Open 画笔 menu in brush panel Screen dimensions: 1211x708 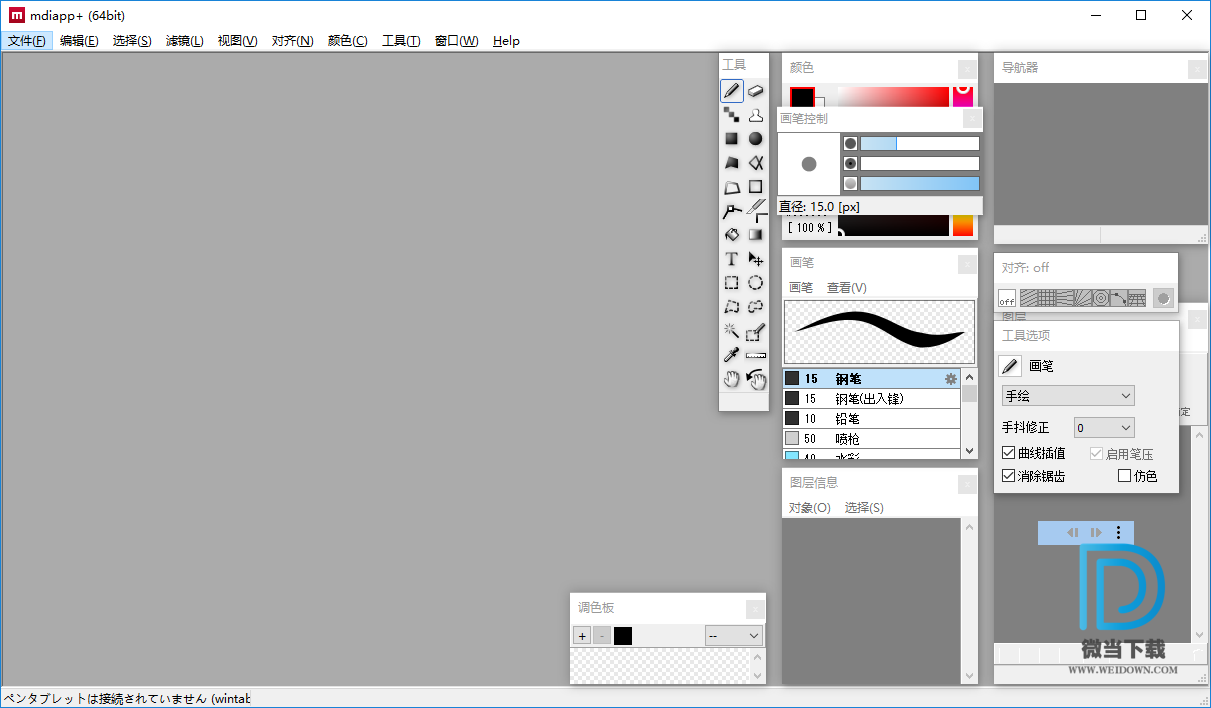click(801, 287)
